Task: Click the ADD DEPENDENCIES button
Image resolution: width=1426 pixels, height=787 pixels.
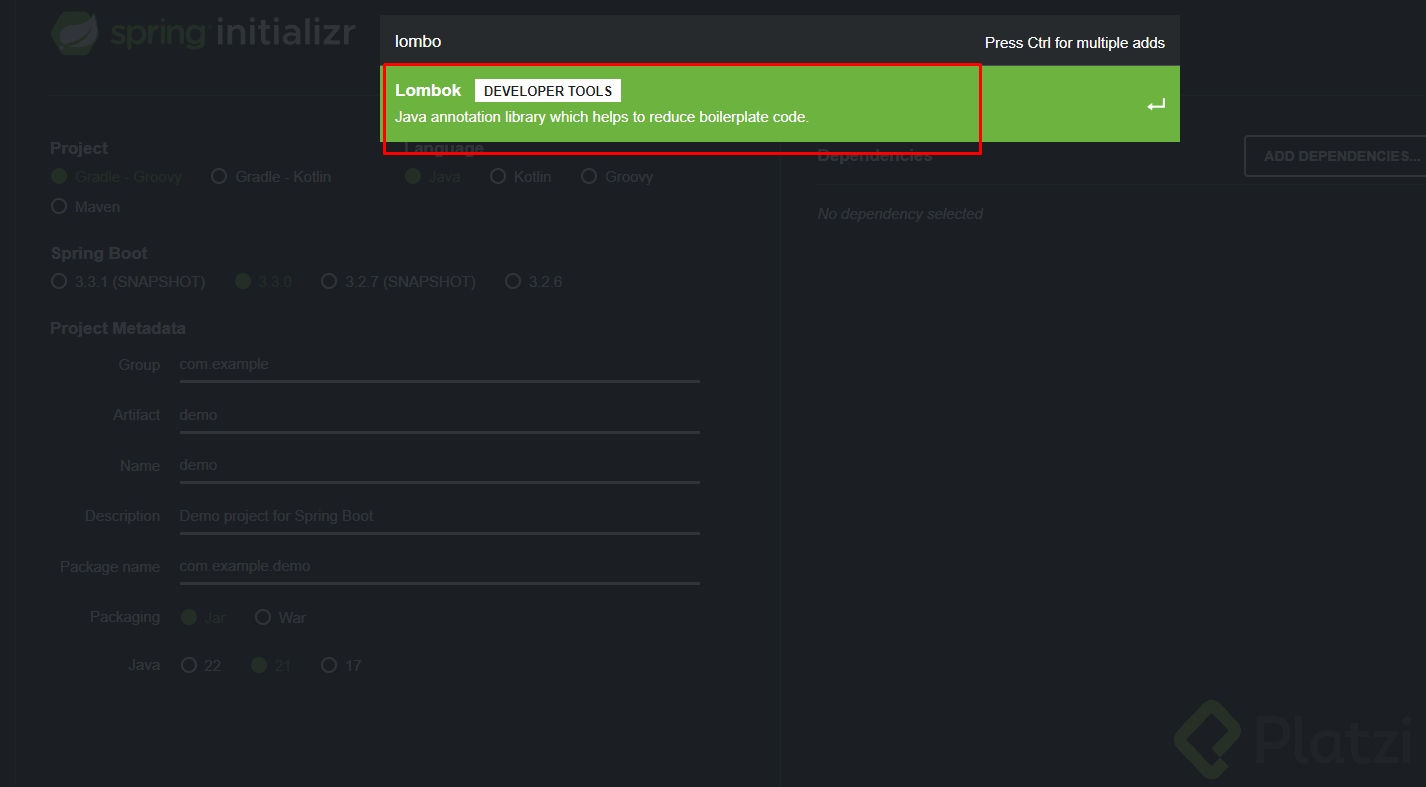Action: coord(1335,156)
